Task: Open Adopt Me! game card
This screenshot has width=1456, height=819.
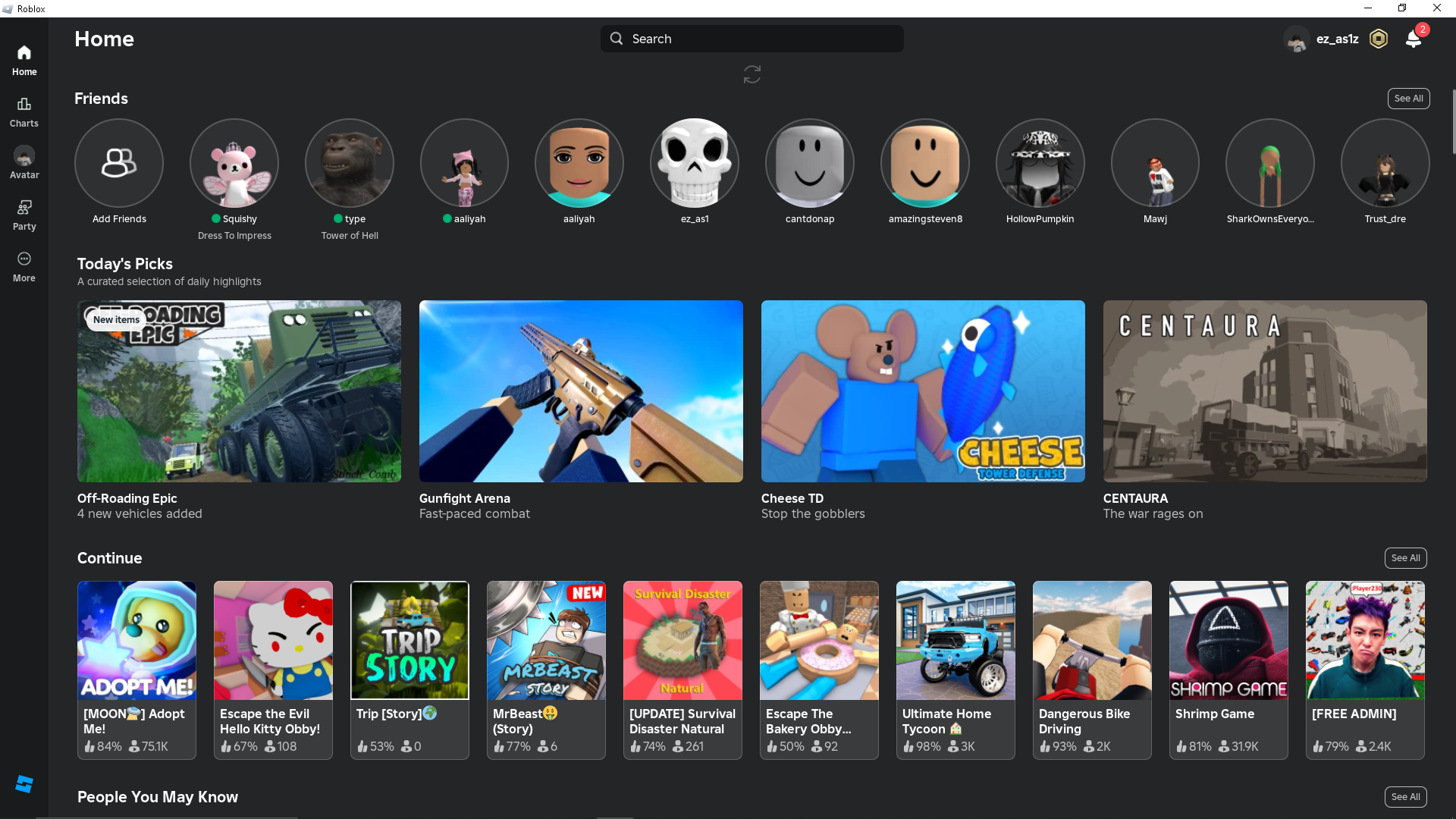Action: pyautogui.click(x=136, y=670)
